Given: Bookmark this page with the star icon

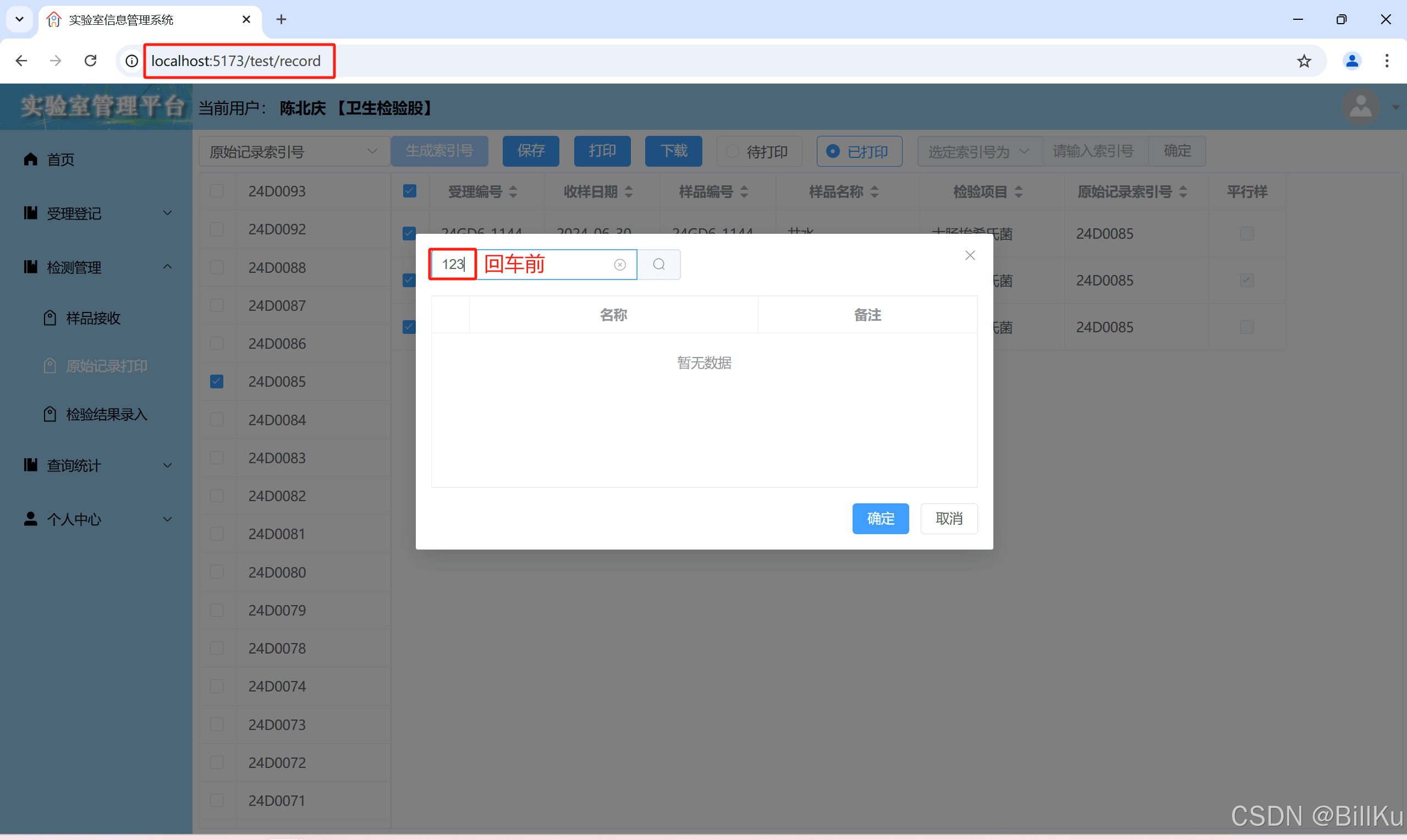Looking at the screenshot, I should pyautogui.click(x=1304, y=61).
